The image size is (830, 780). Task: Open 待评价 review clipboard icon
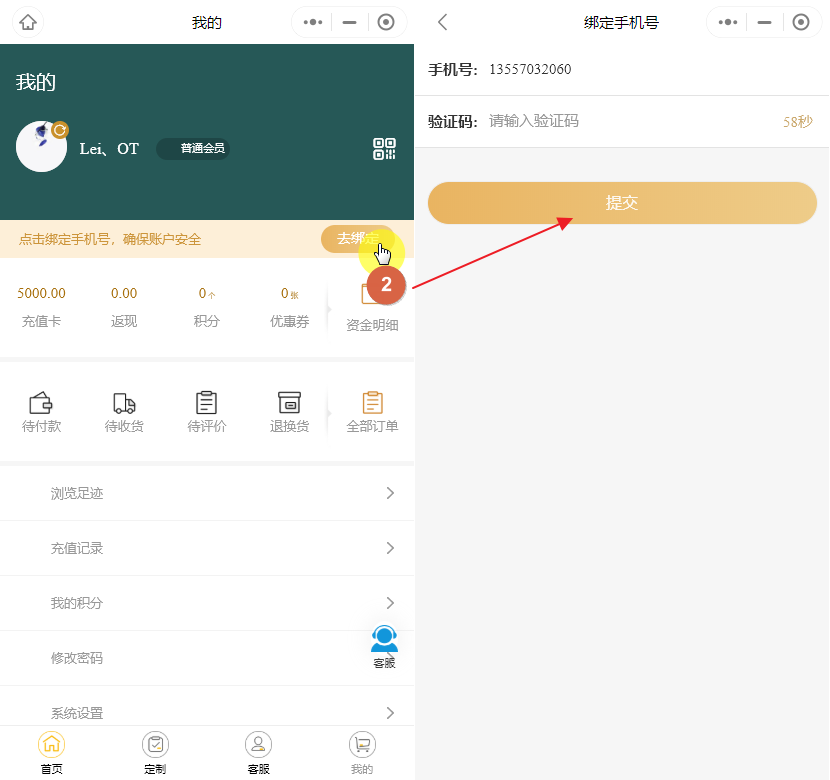tap(207, 412)
